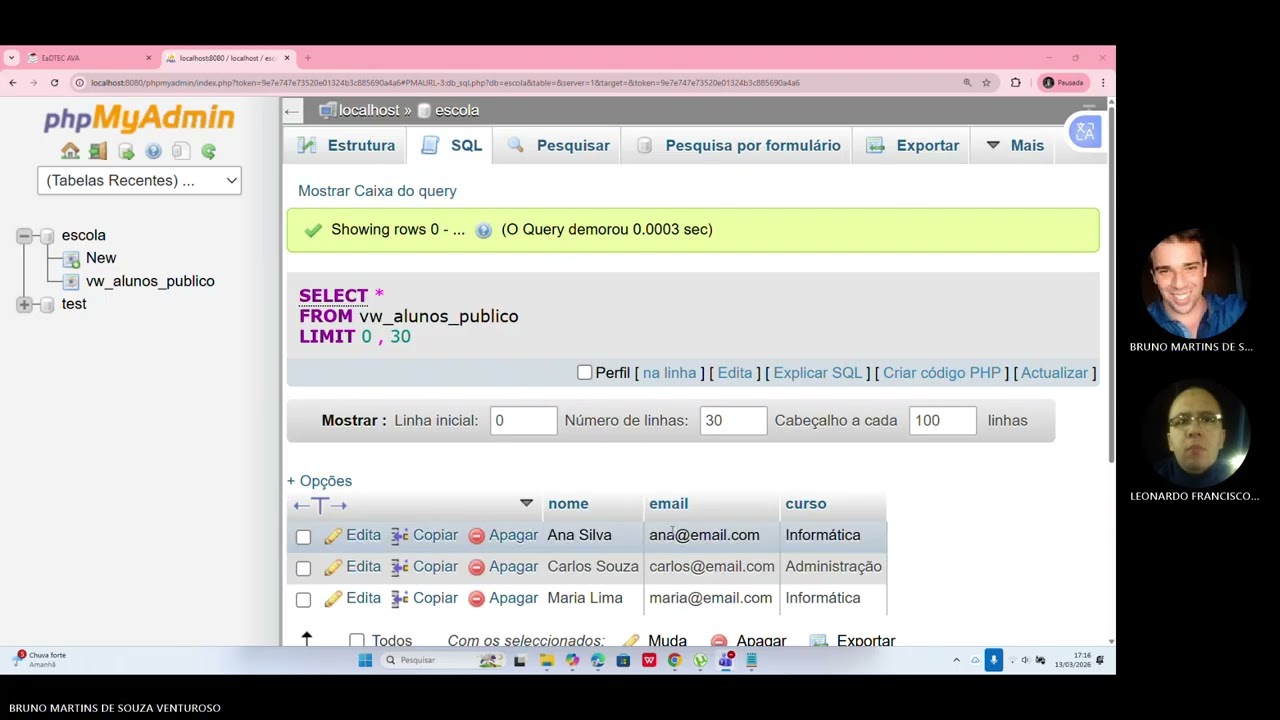Sort by the nome column header

[568, 504]
